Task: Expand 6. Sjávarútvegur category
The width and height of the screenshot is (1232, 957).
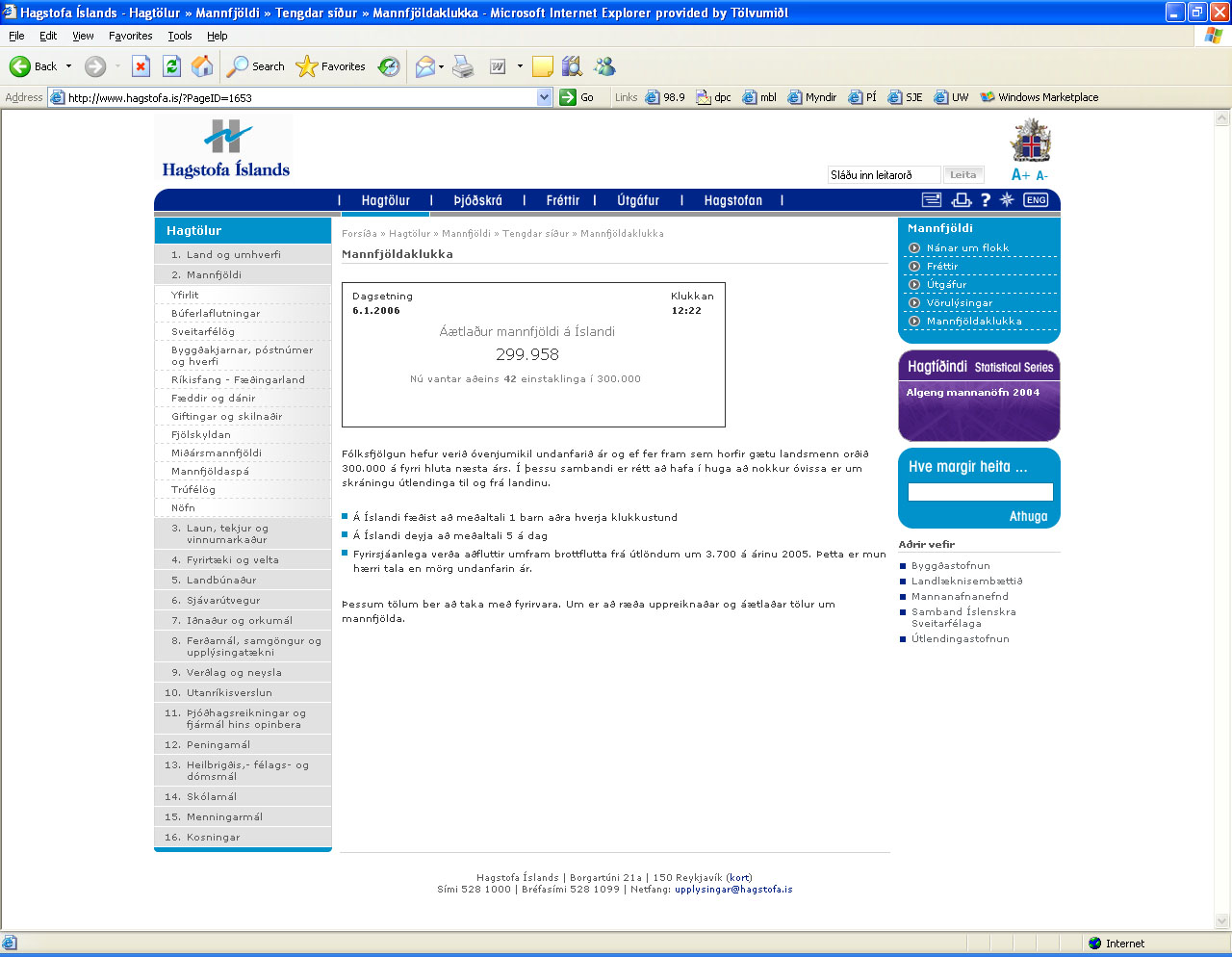Action: [243, 600]
